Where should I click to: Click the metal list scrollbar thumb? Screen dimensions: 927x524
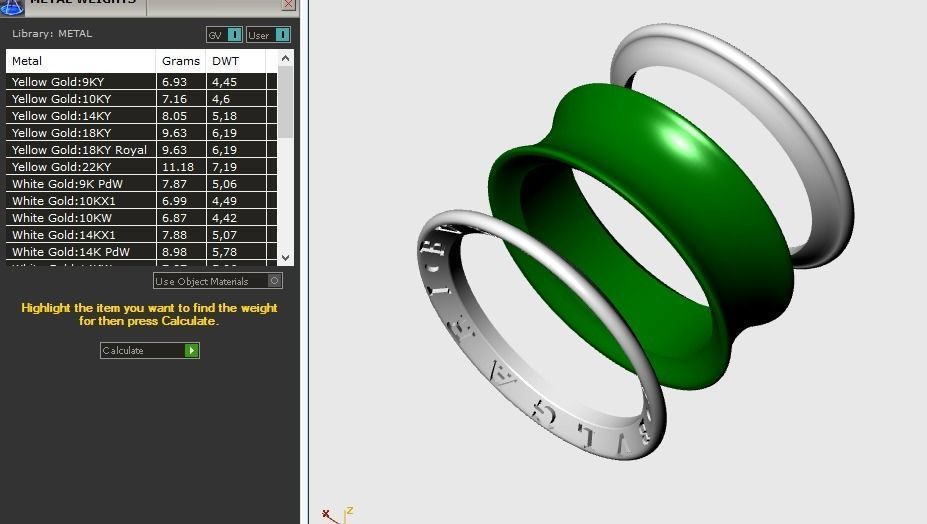click(286, 102)
